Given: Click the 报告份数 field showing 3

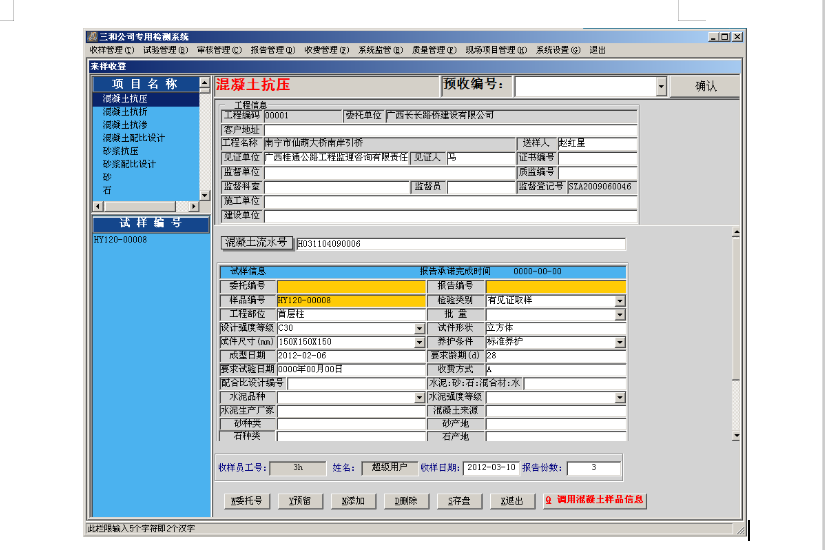Looking at the screenshot, I should pos(593,468).
